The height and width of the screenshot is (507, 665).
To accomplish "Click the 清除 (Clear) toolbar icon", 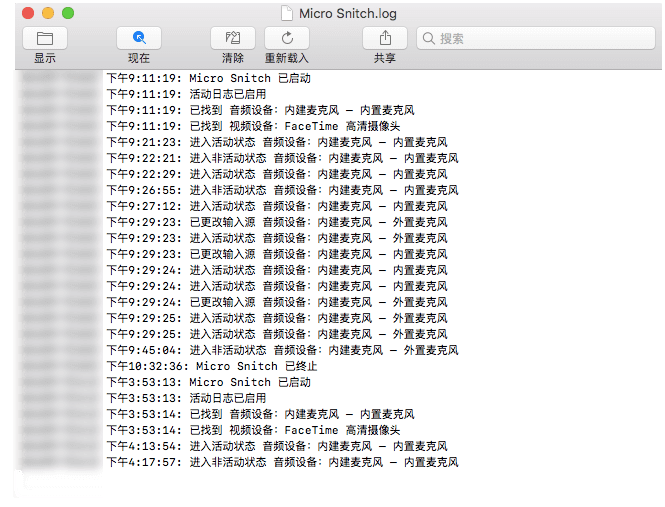I will pos(233,39).
